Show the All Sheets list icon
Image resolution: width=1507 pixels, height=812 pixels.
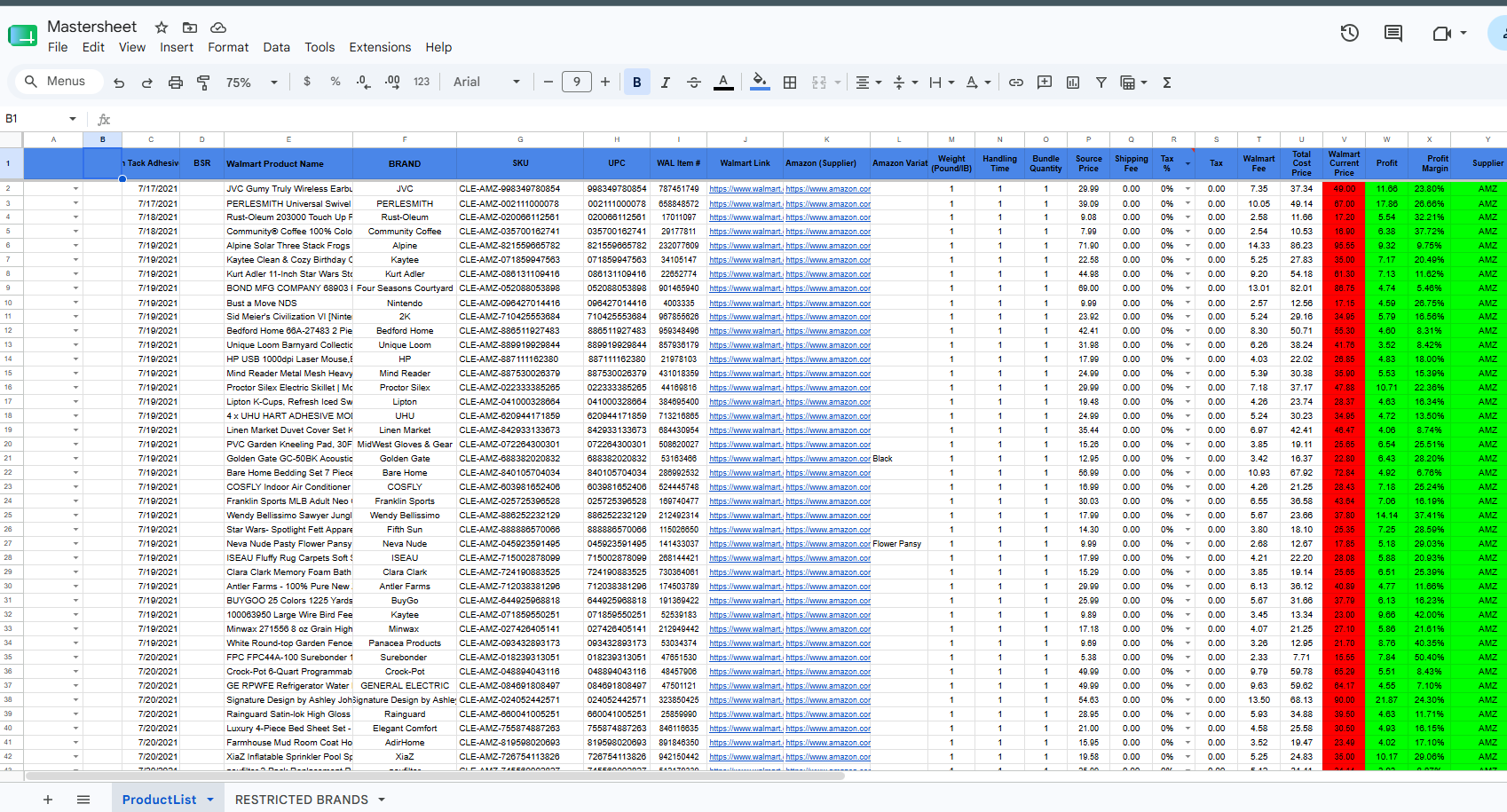click(x=83, y=800)
